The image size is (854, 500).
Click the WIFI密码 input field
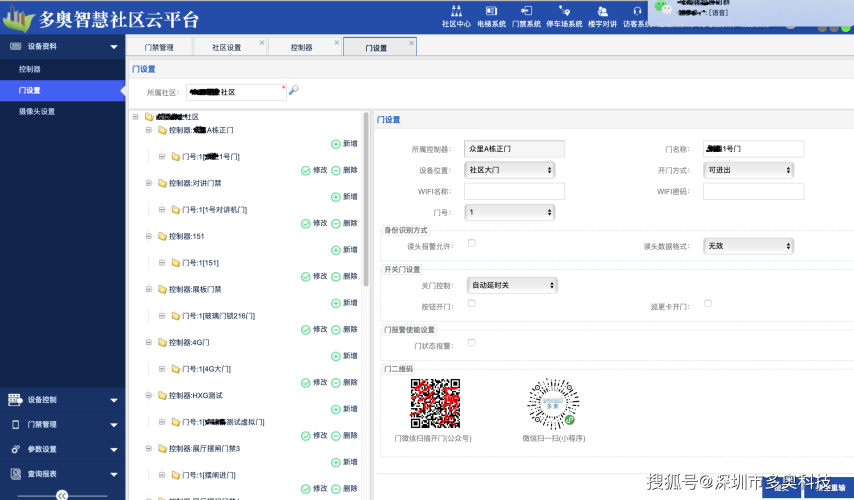(753, 191)
